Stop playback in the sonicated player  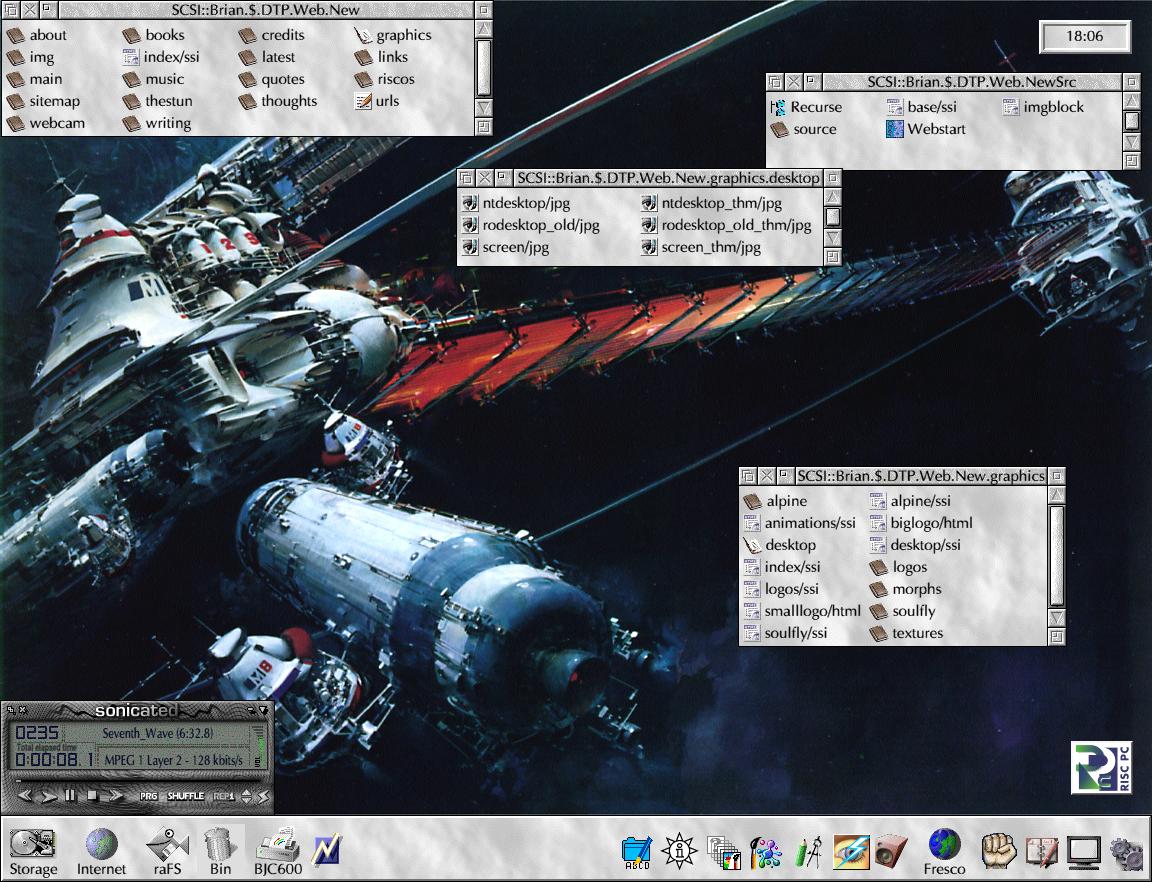tap(92, 795)
